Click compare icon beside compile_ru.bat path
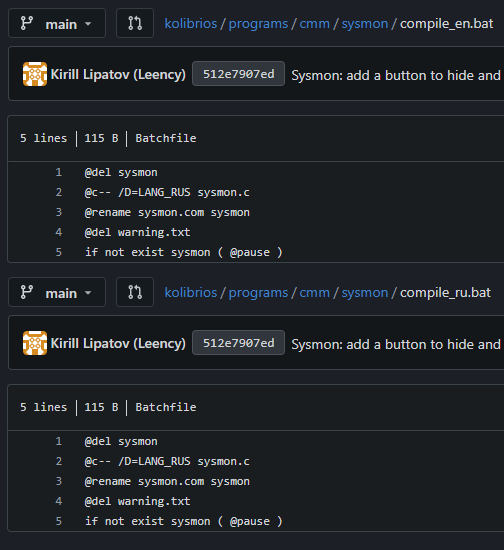 [135, 293]
